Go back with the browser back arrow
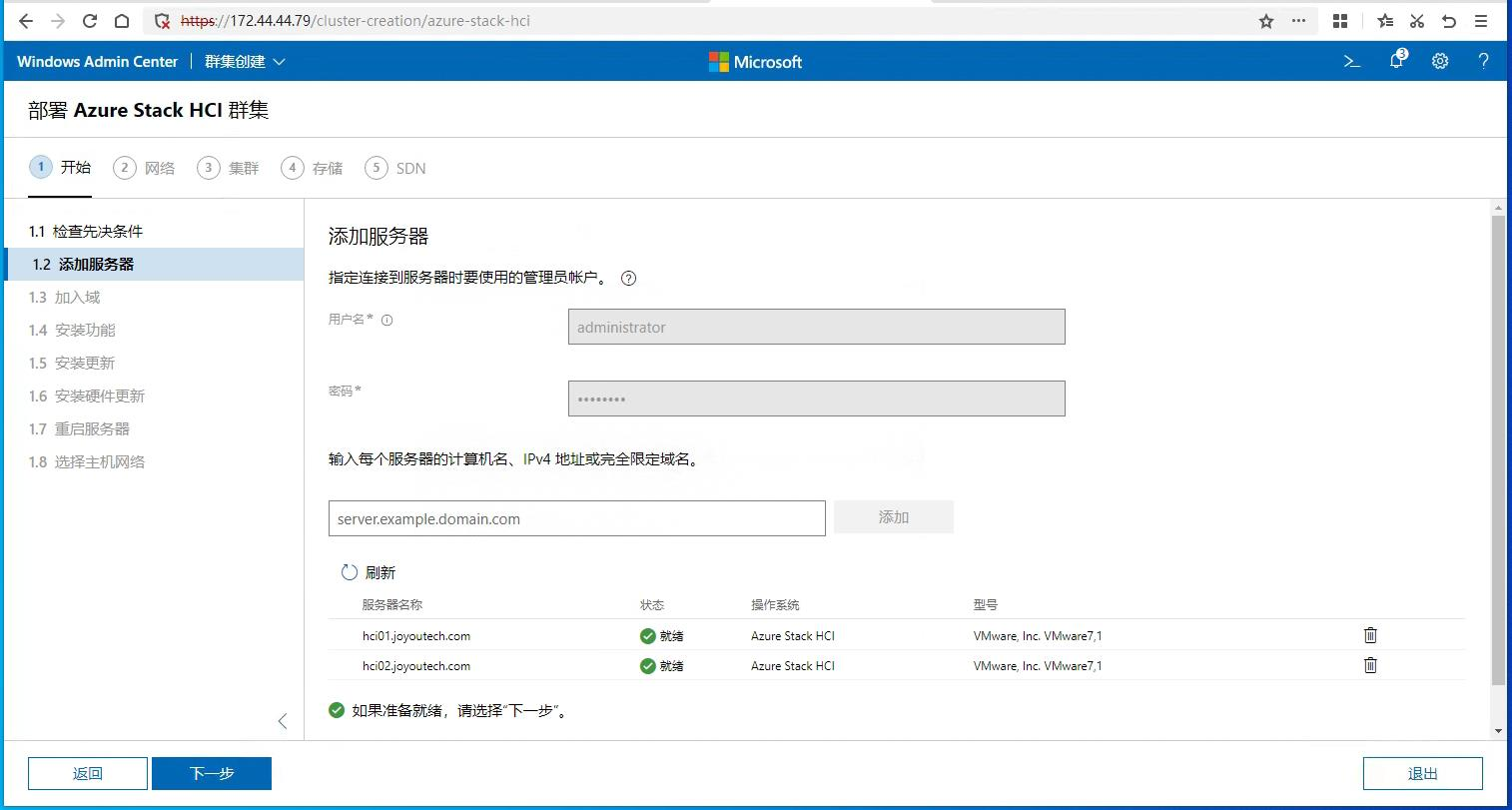1512x810 pixels. coord(26,20)
